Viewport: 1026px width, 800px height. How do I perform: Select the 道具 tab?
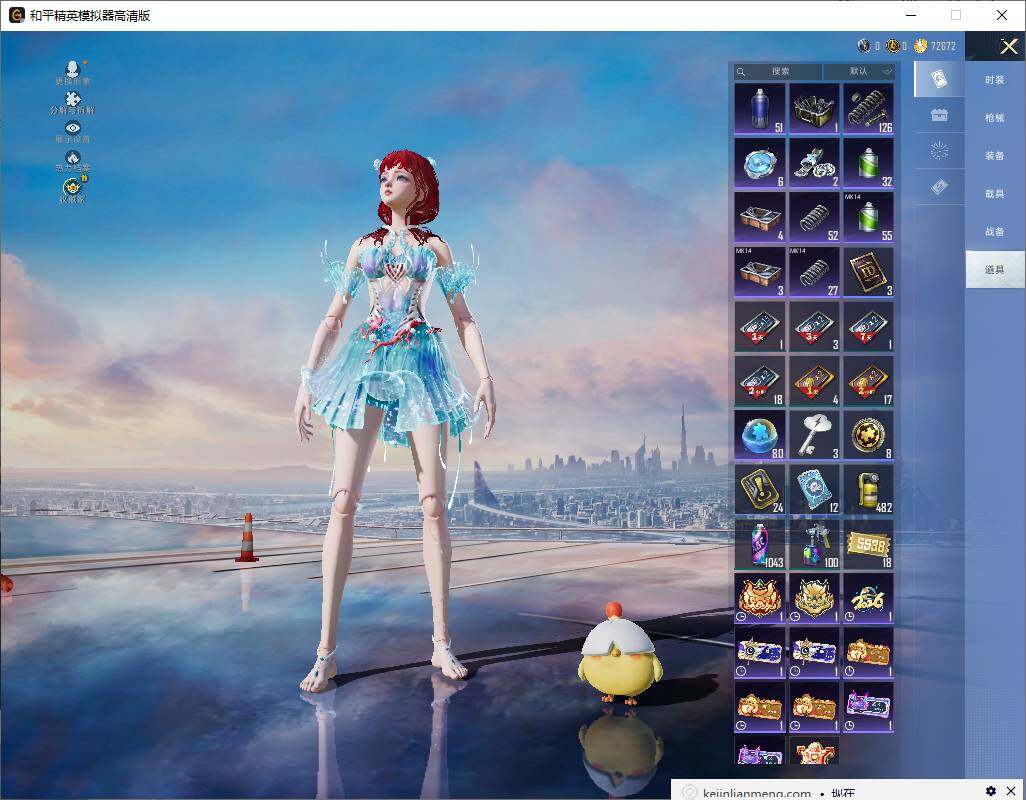coord(995,270)
